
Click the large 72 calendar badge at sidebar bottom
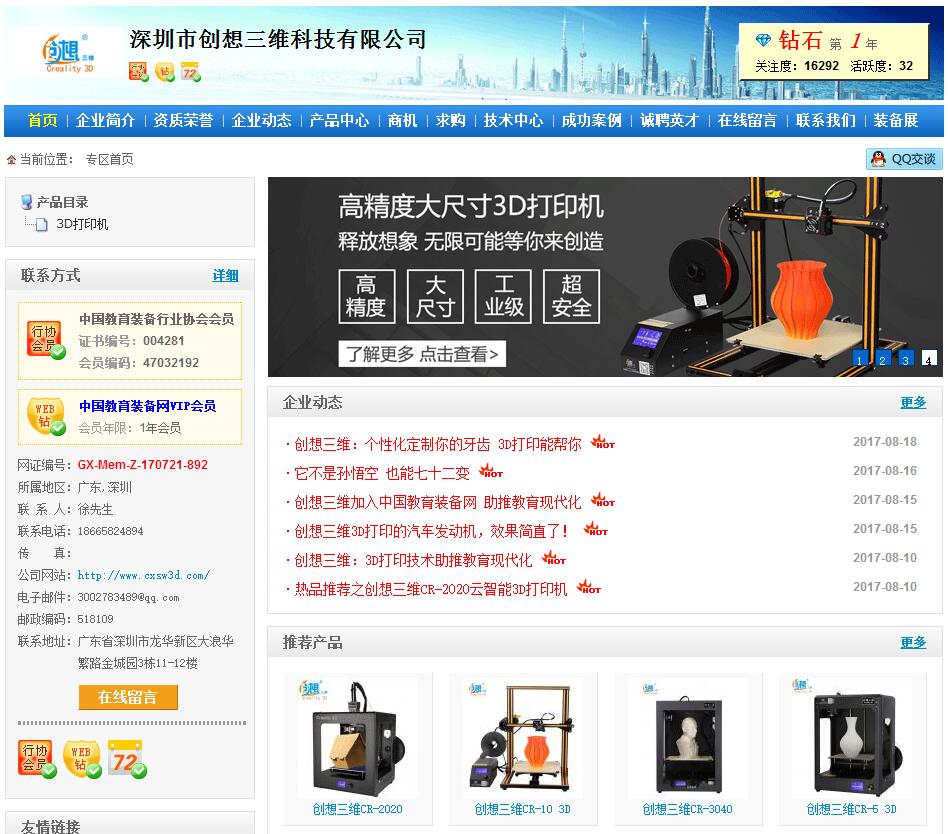(x=127, y=759)
